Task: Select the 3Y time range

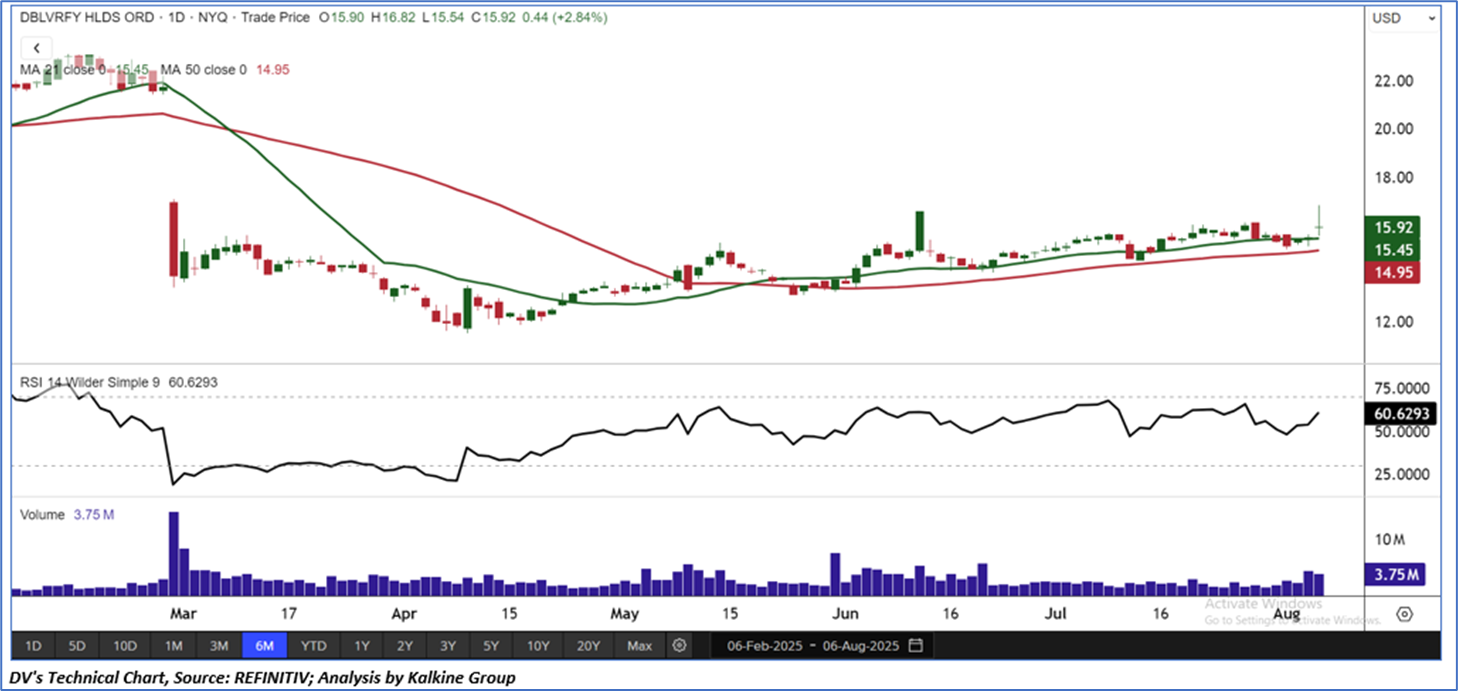Action: tap(447, 645)
